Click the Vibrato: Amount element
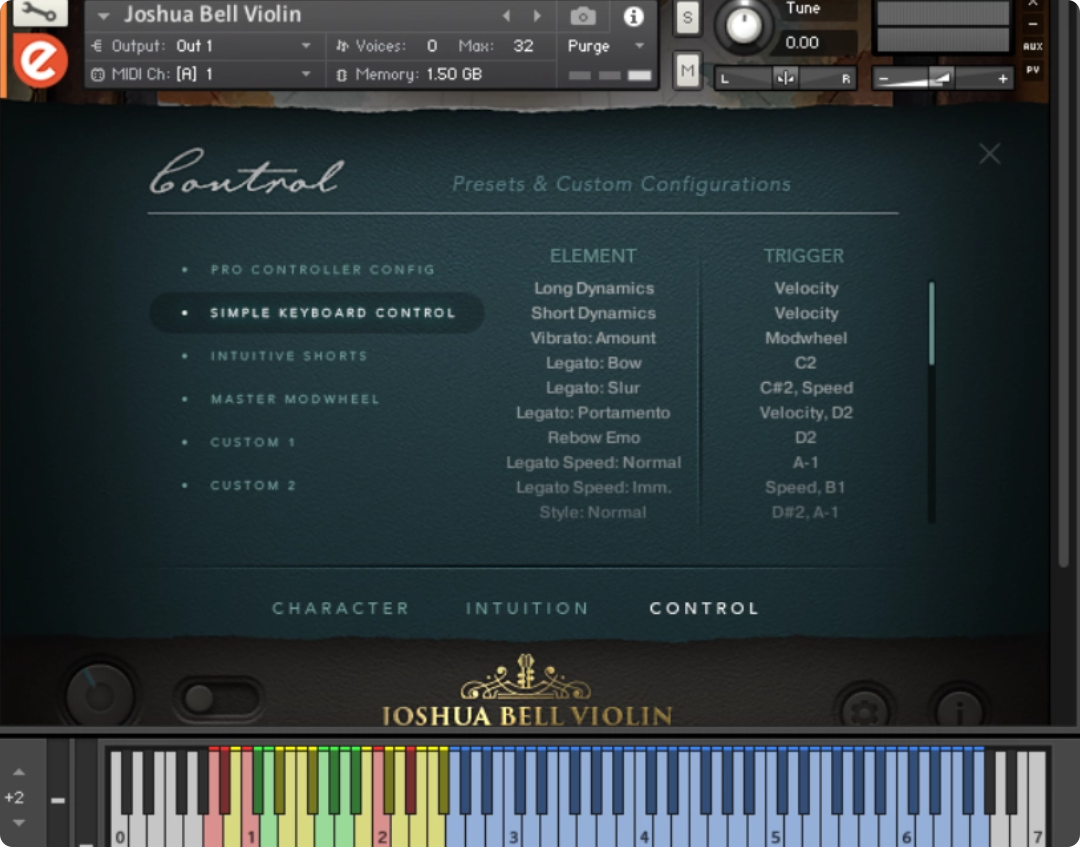This screenshot has width=1080, height=847. [x=594, y=338]
